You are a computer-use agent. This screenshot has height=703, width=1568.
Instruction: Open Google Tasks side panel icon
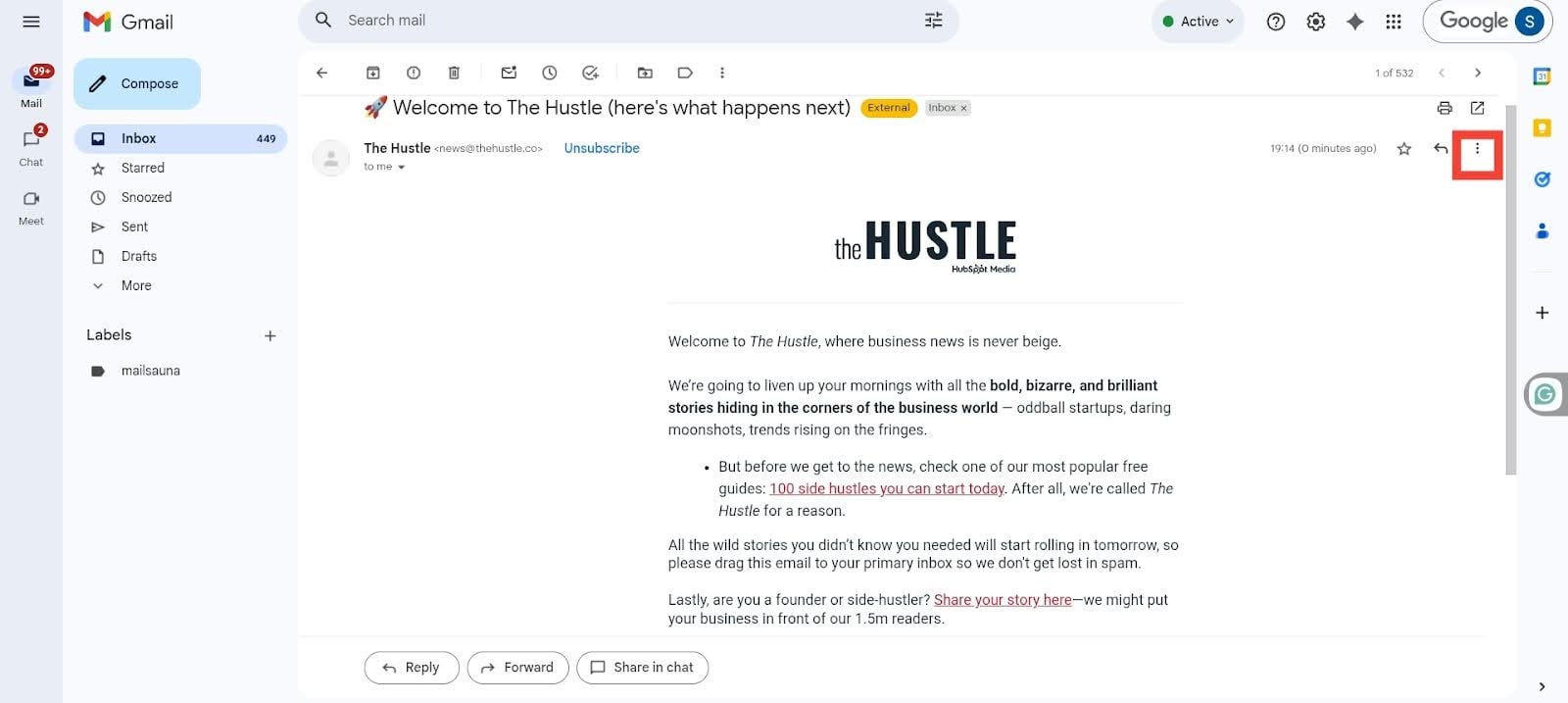[x=1542, y=179]
